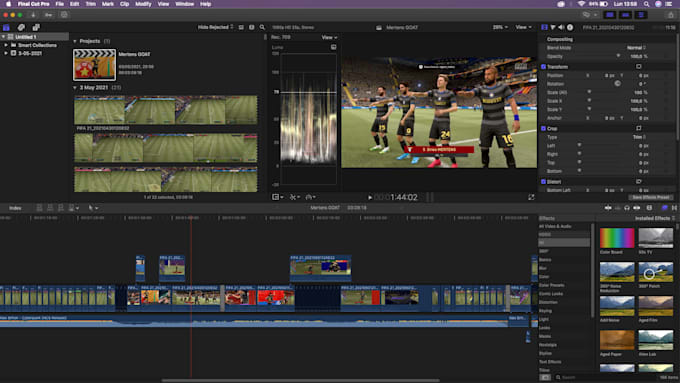Open the info inspector icon
Image resolution: width=680 pixels, height=383 pixels.
click(x=570, y=27)
